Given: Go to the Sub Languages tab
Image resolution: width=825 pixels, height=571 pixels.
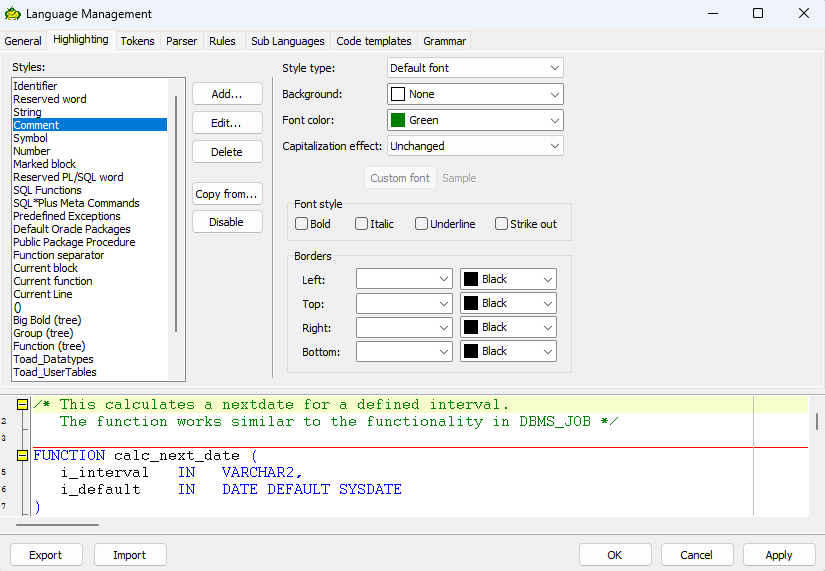Looking at the screenshot, I should coord(288,41).
